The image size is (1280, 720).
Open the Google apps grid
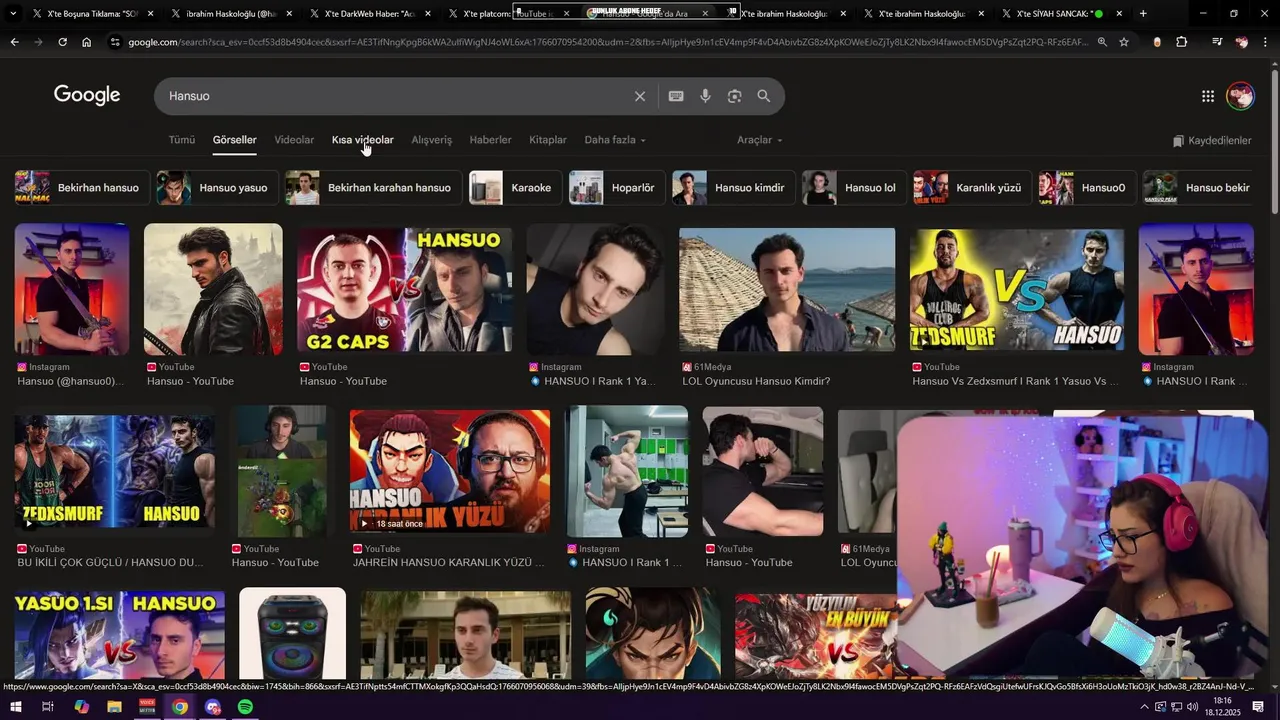click(x=1208, y=96)
